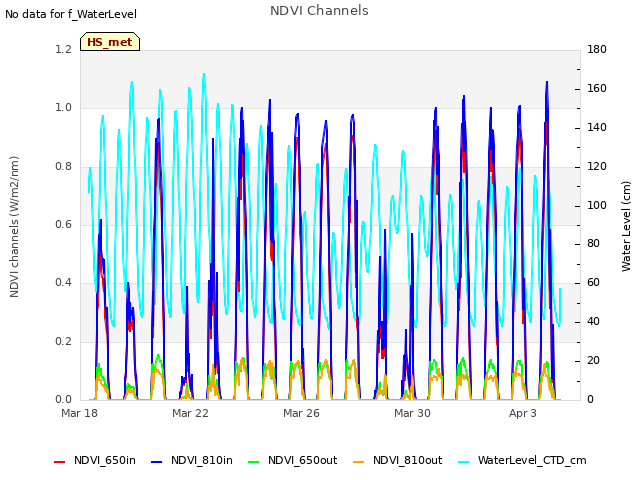Click the 40 right axis tick label

593,322
